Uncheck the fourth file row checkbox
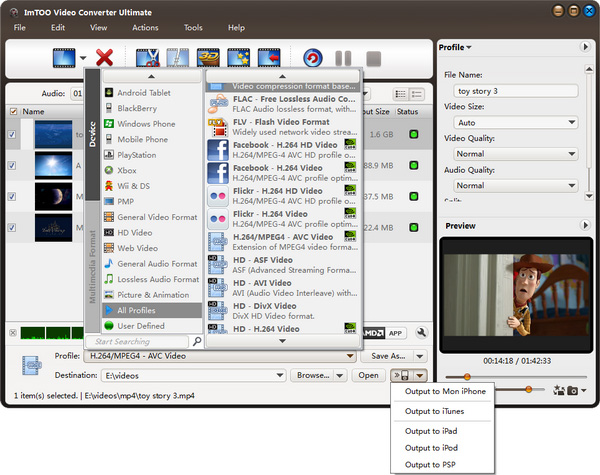 [x=12, y=227]
